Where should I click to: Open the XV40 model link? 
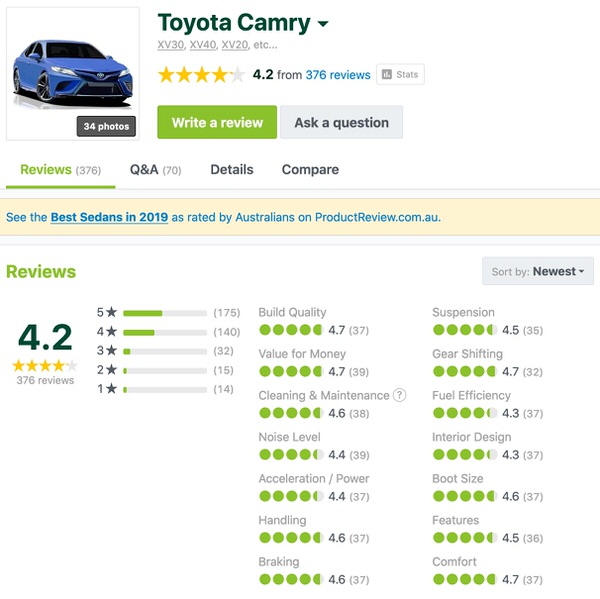pos(203,45)
